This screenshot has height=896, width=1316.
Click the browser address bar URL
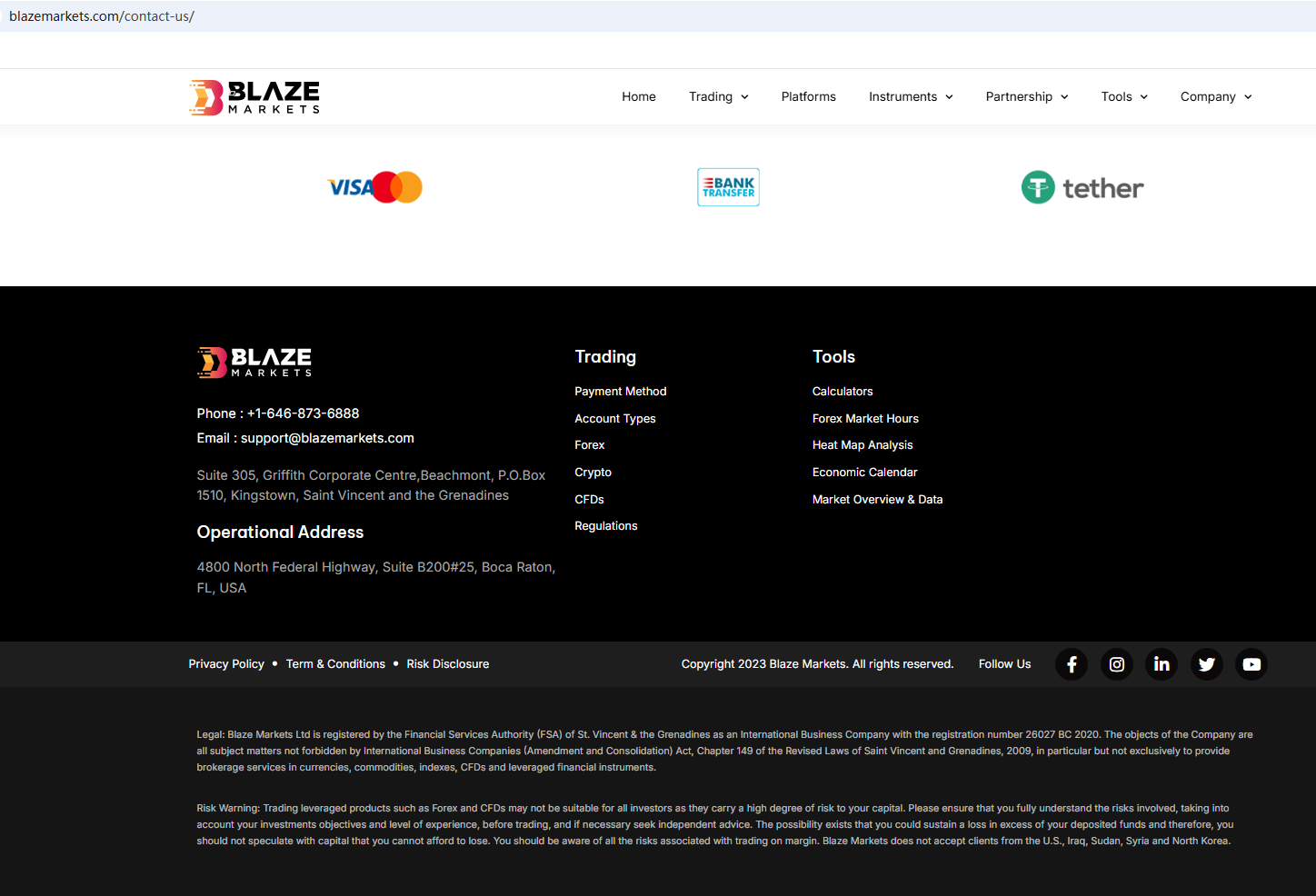[x=102, y=16]
